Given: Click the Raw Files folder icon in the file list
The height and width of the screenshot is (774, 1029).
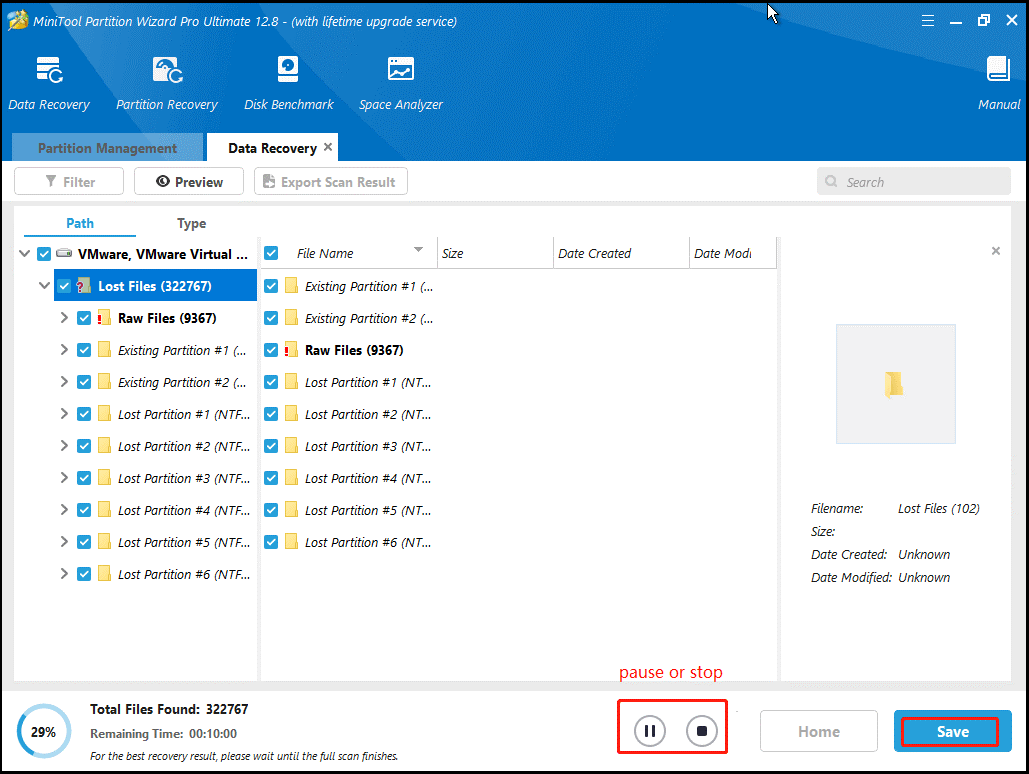Looking at the screenshot, I should pos(291,350).
